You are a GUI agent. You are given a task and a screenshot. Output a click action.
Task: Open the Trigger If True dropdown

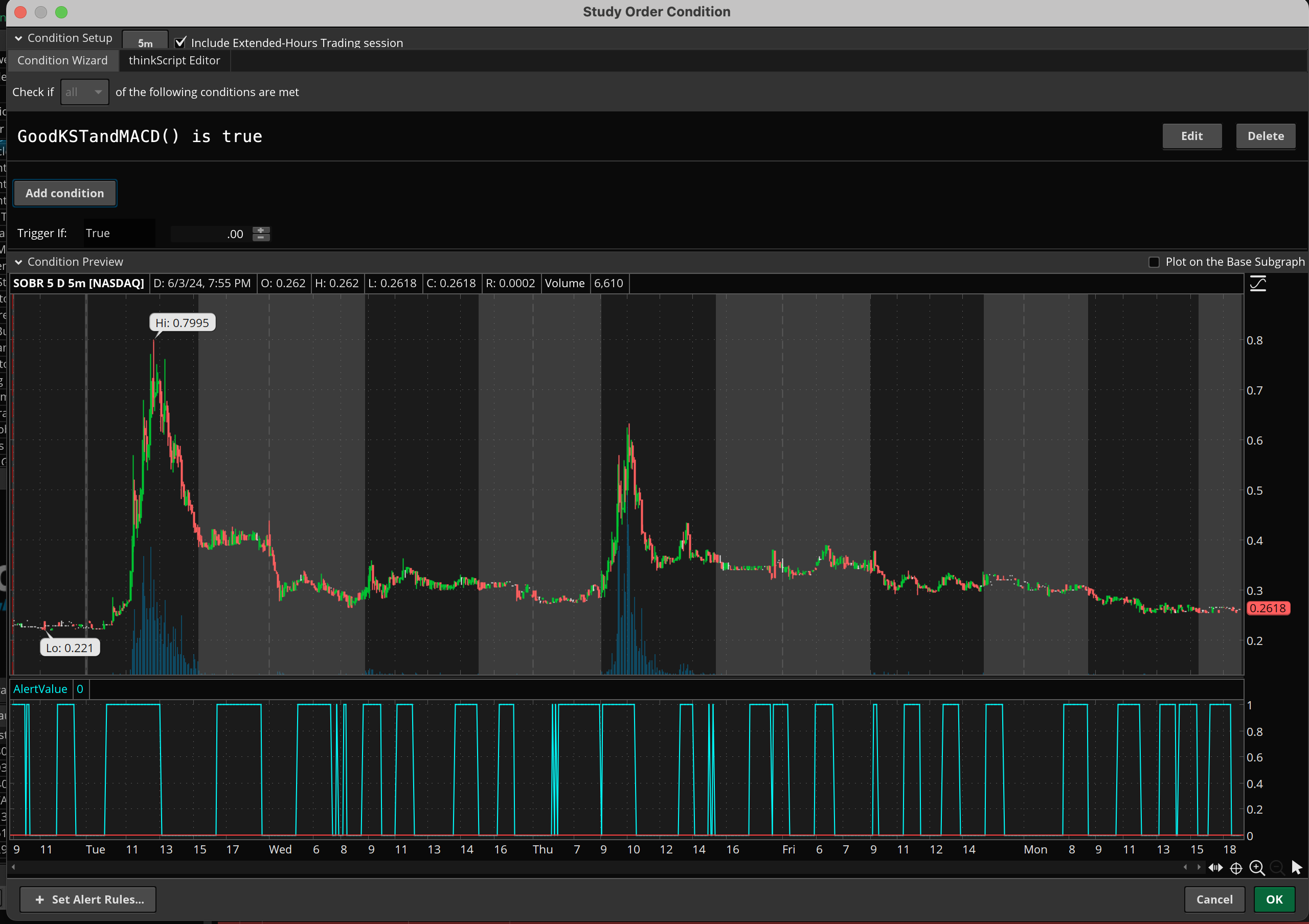pyautogui.click(x=119, y=233)
